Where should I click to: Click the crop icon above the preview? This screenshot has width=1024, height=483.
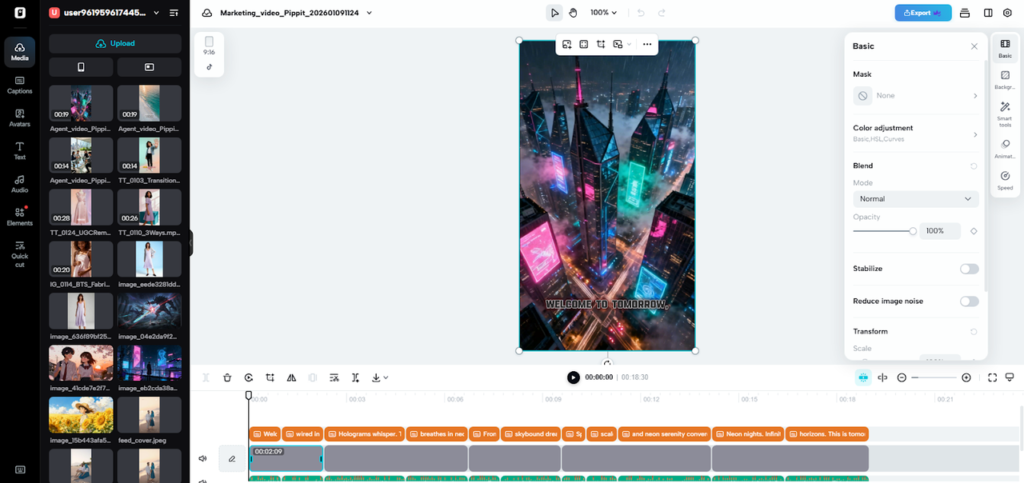601,44
